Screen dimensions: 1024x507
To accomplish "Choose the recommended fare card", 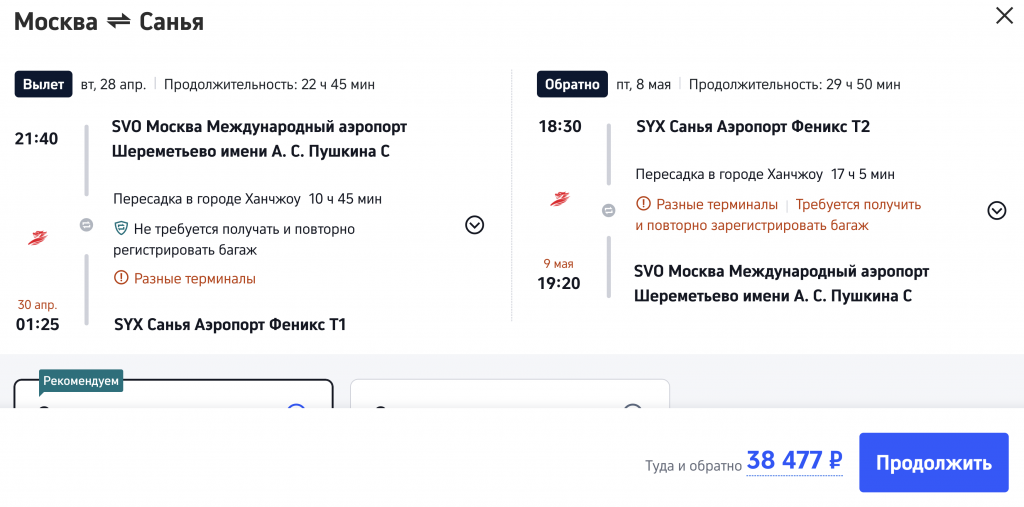I will click(x=172, y=396).
